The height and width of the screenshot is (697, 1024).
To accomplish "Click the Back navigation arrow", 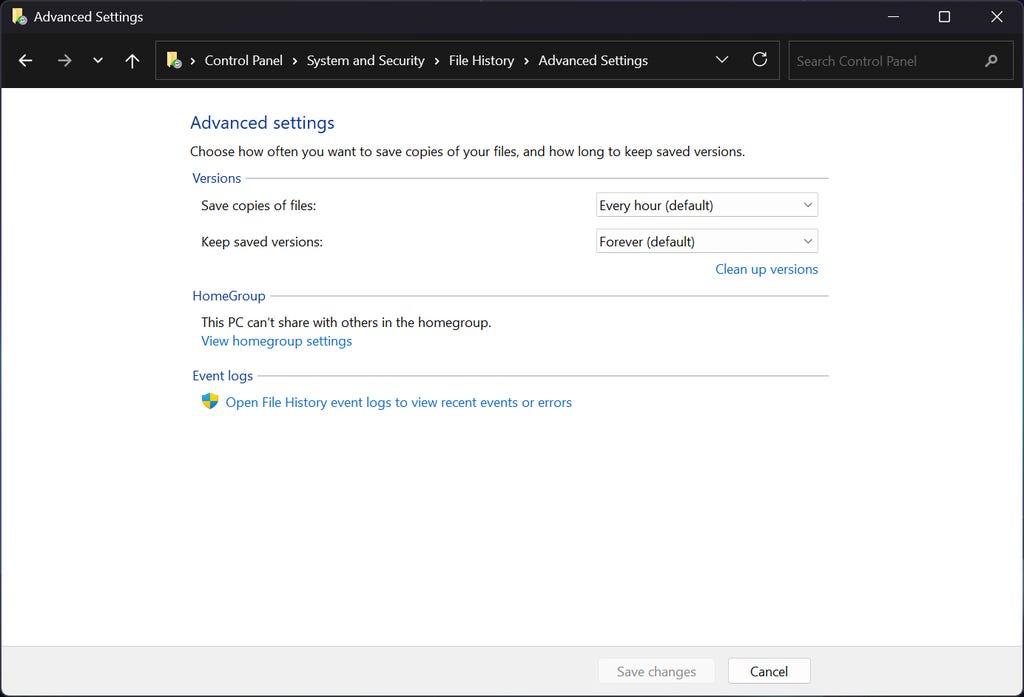I will pos(26,61).
